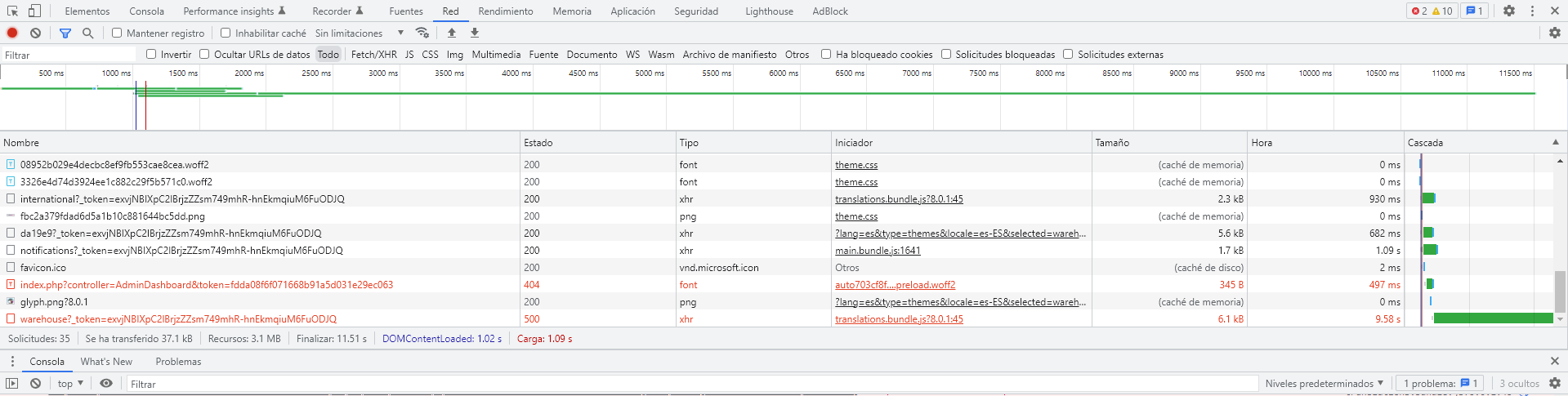
Task: Stop network recording with red record button
Action: click(12, 33)
